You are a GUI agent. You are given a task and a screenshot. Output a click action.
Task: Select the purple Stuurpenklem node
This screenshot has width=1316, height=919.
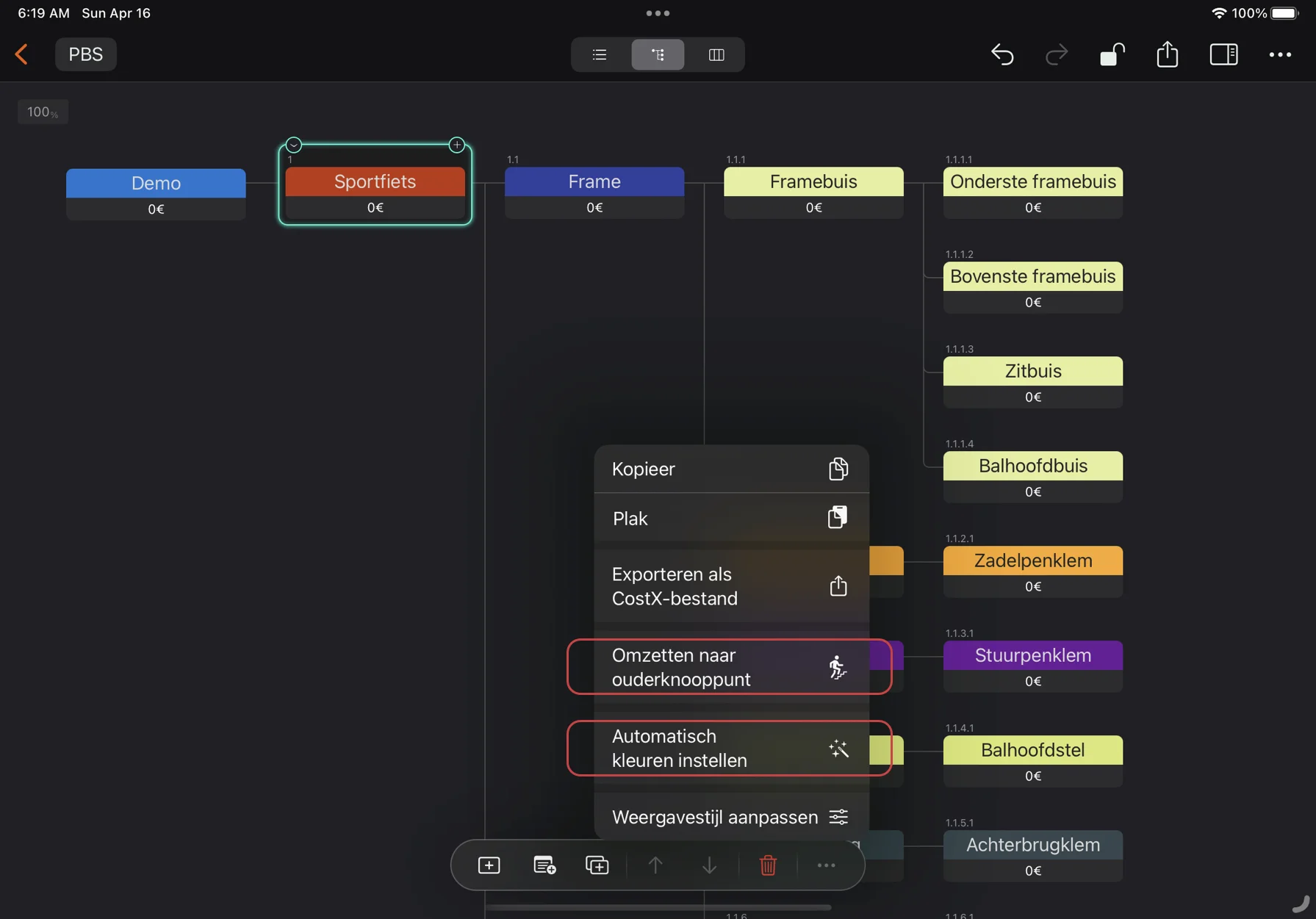[1032, 655]
